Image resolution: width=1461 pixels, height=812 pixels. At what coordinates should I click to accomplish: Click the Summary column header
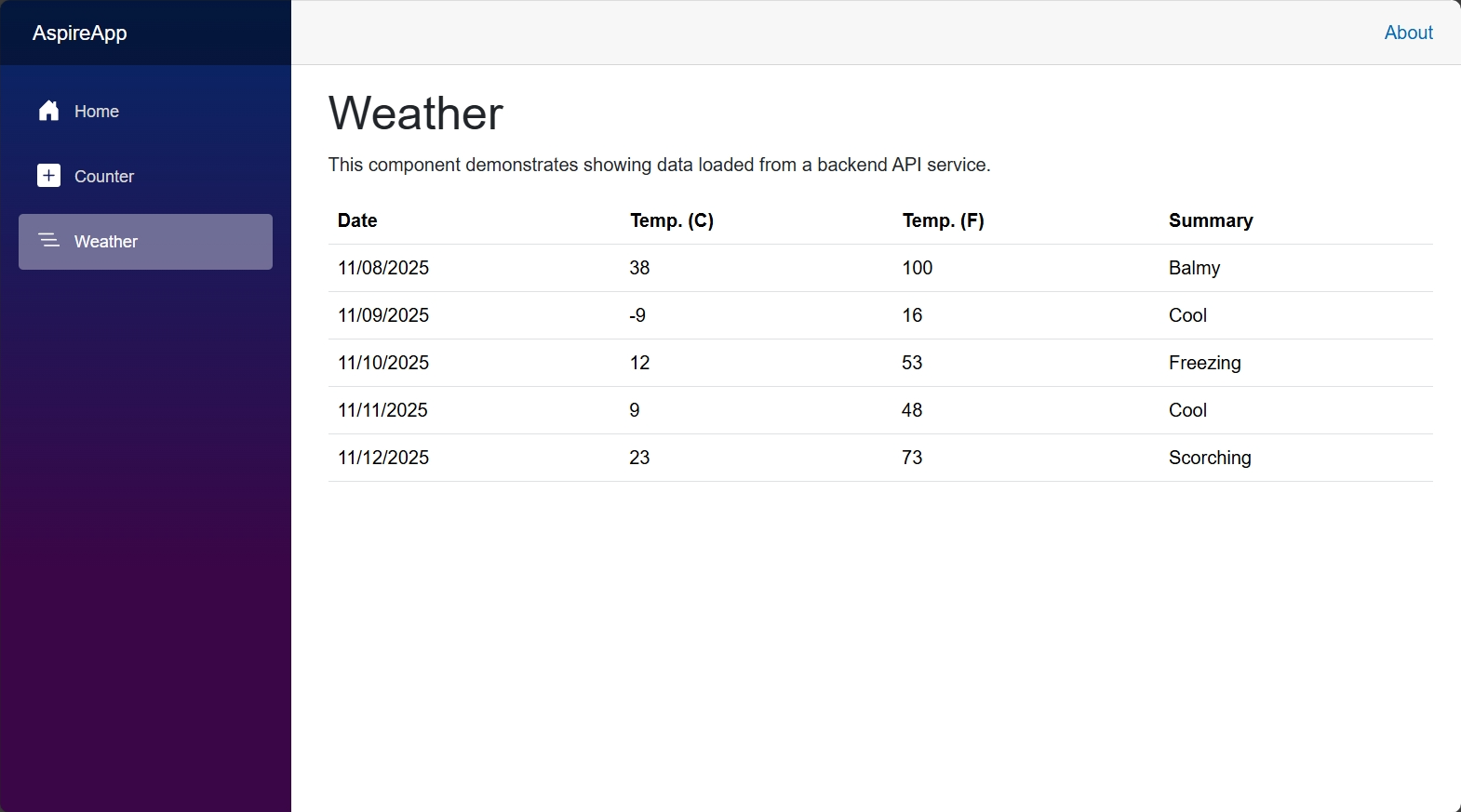pos(1211,220)
